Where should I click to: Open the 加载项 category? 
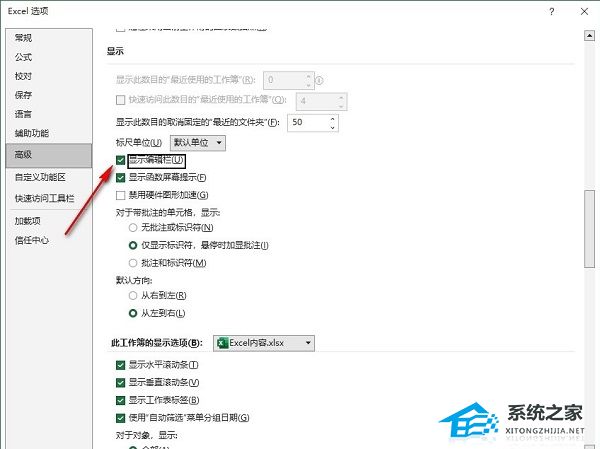(28, 221)
